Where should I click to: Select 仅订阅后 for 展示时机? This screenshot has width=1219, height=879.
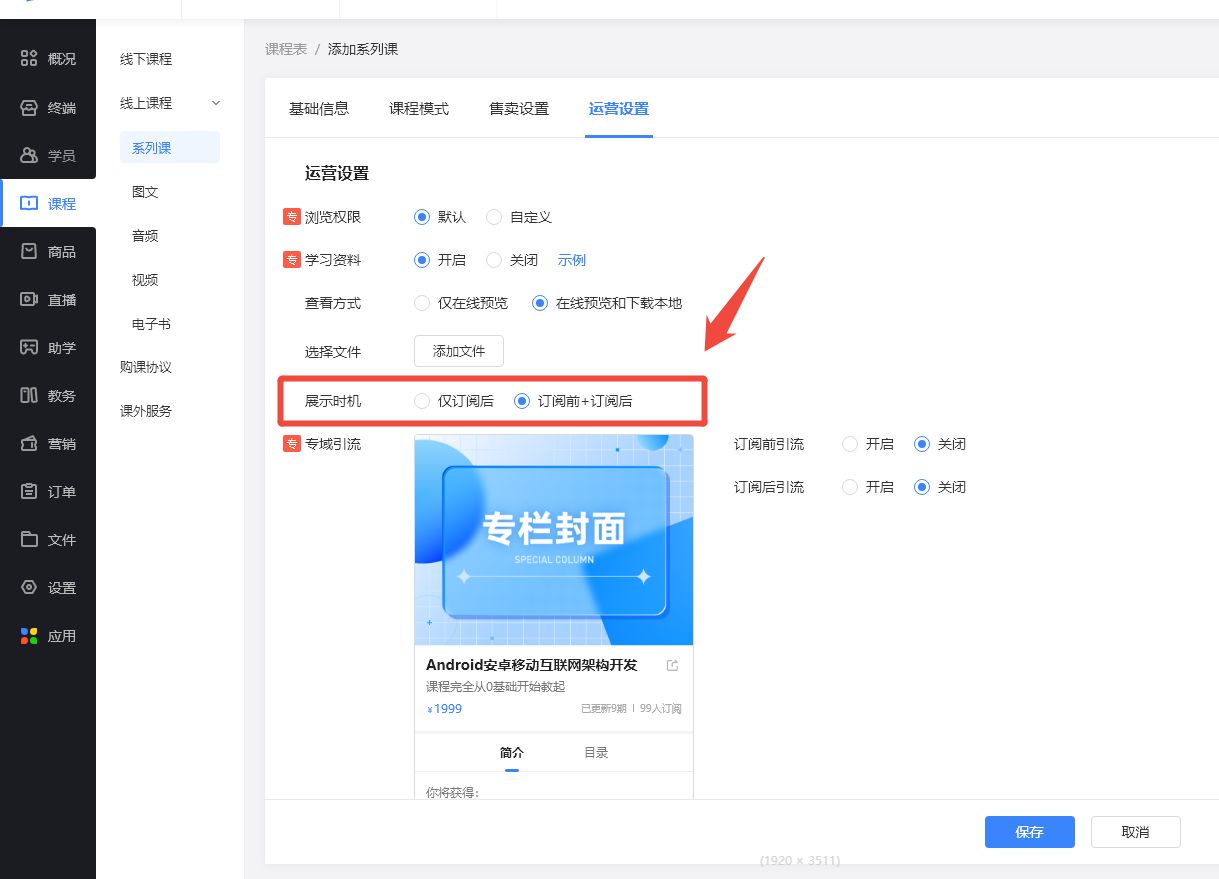(422, 401)
